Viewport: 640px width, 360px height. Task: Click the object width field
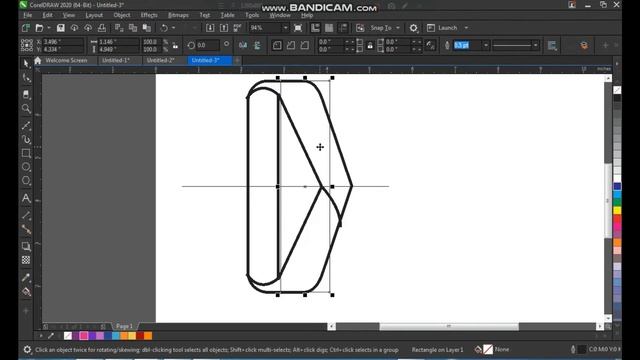(118, 42)
